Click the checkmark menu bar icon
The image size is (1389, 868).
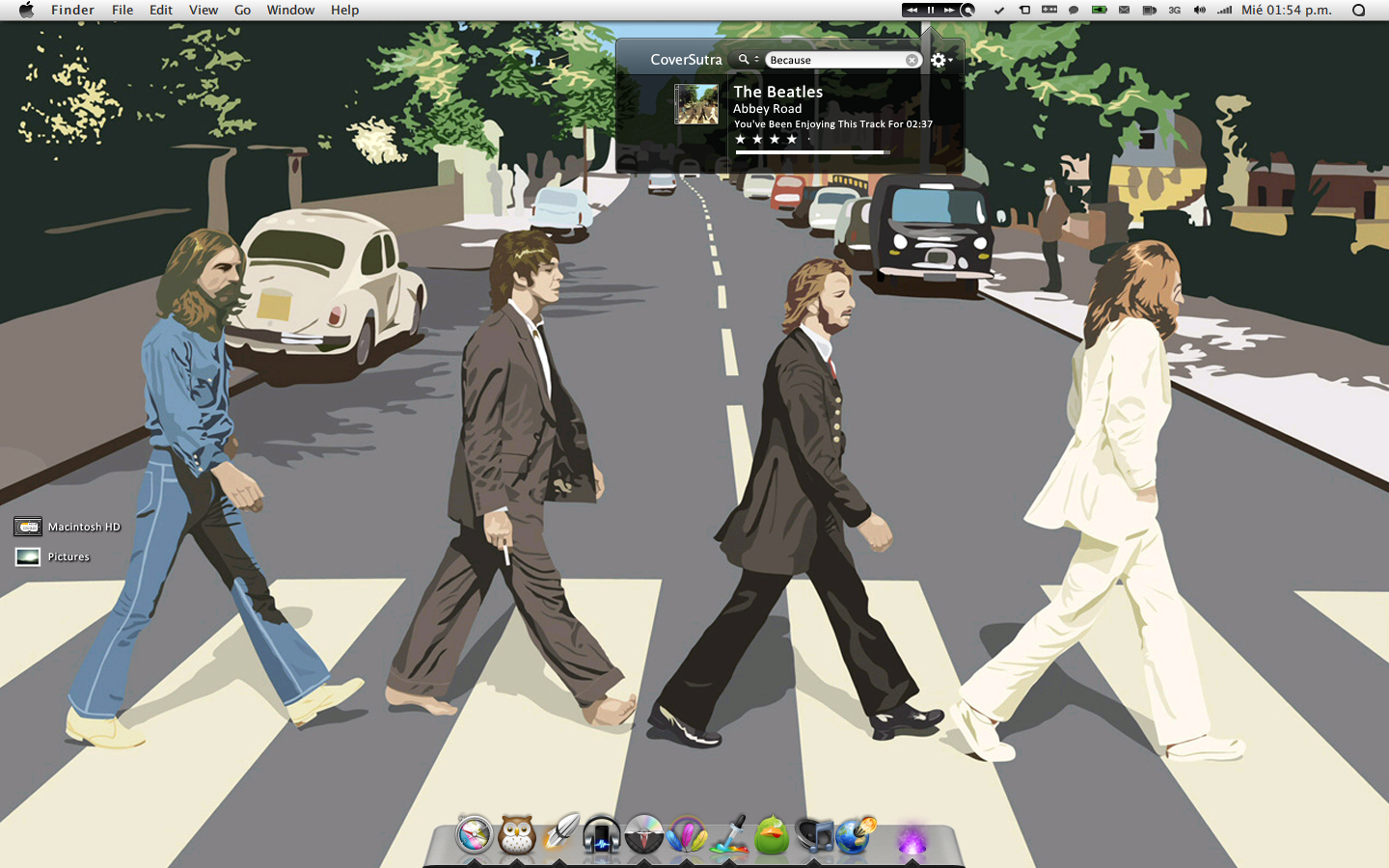pos(999,10)
